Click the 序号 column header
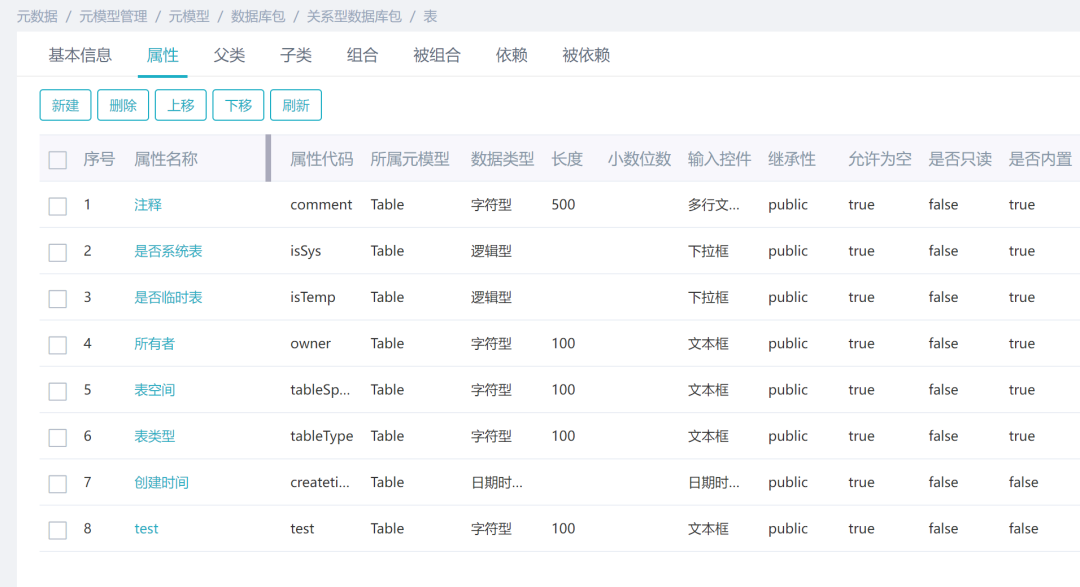 (99, 159)
